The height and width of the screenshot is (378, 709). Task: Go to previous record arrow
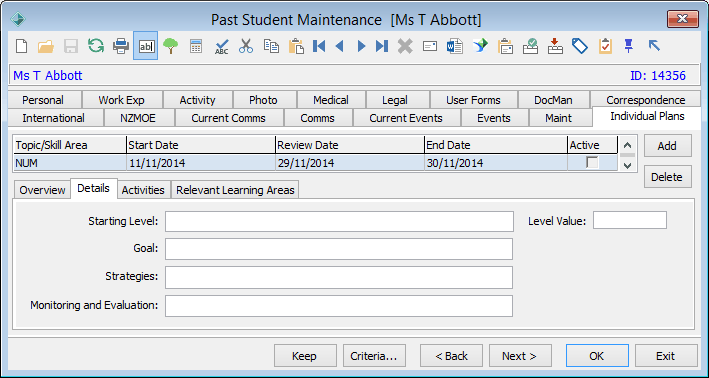(x=340, y=46)
